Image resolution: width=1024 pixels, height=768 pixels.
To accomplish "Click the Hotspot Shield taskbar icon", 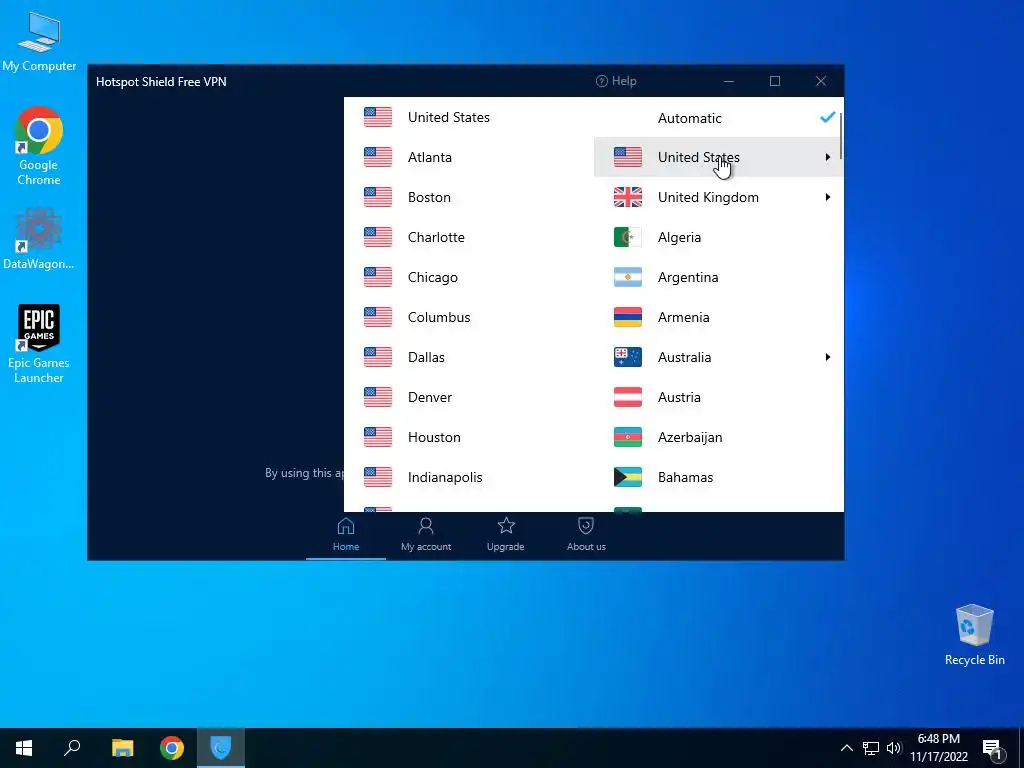I will (221, 748).
